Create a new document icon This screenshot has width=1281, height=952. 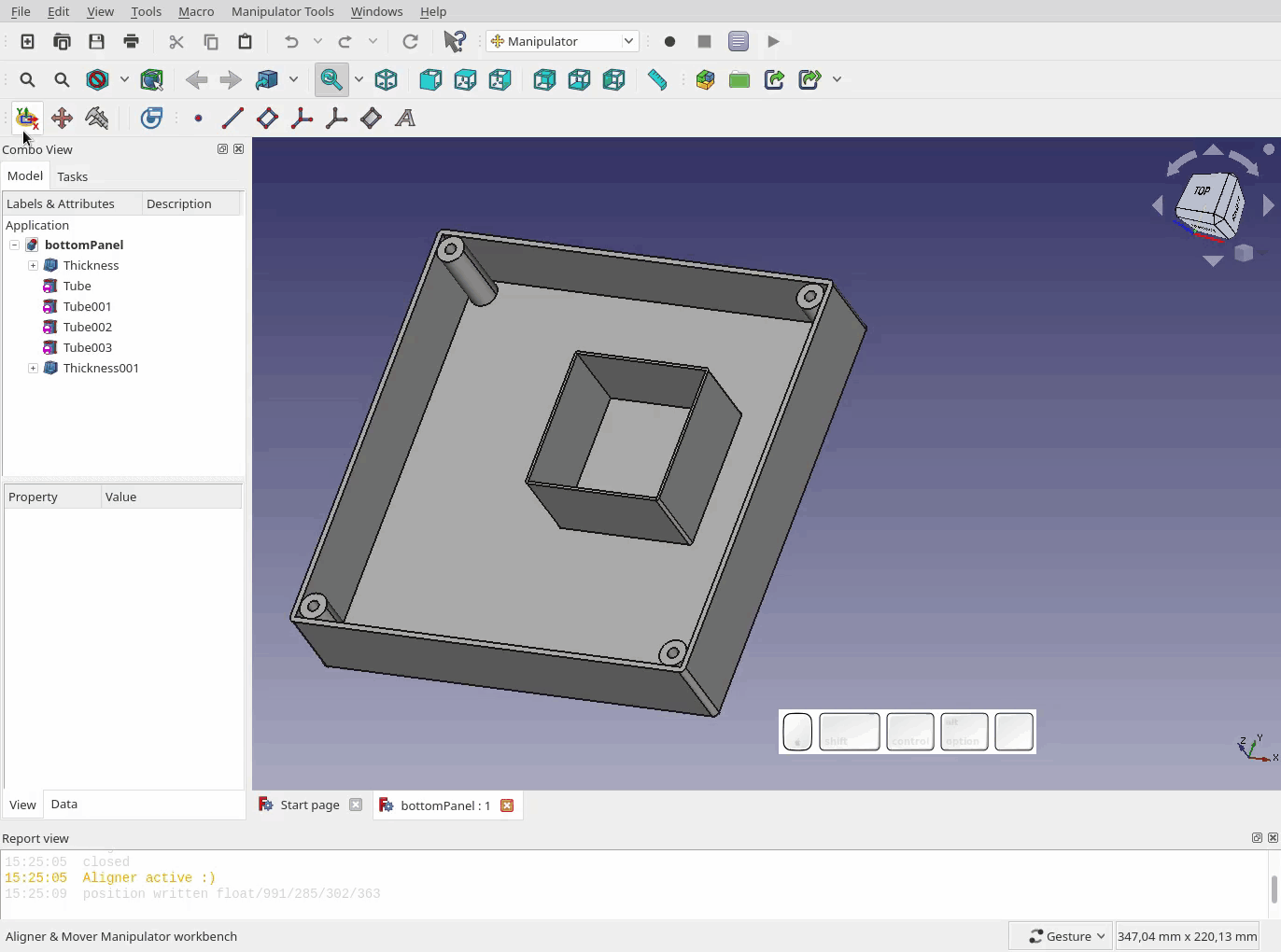27,41
